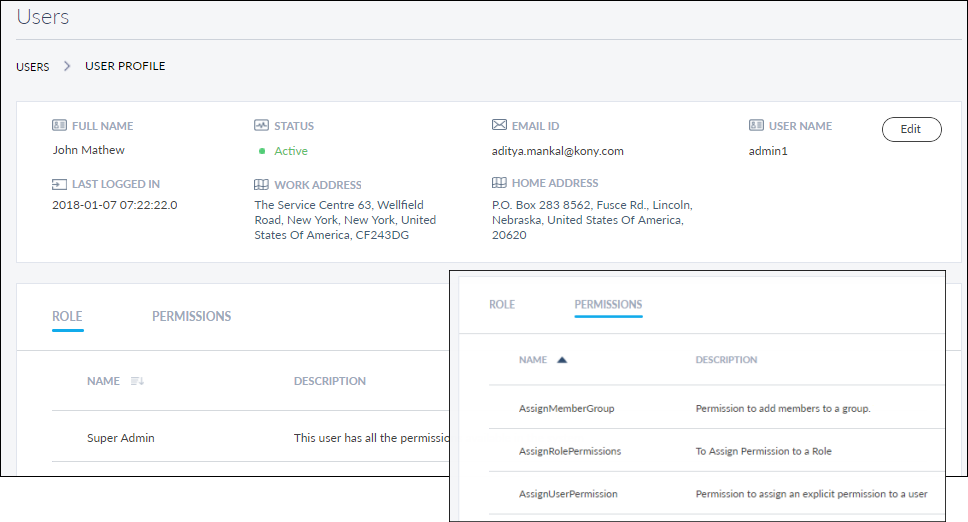Select the Role tab in the overlay panel
This screenshot has height=522, width=968.
pos(502,304)
